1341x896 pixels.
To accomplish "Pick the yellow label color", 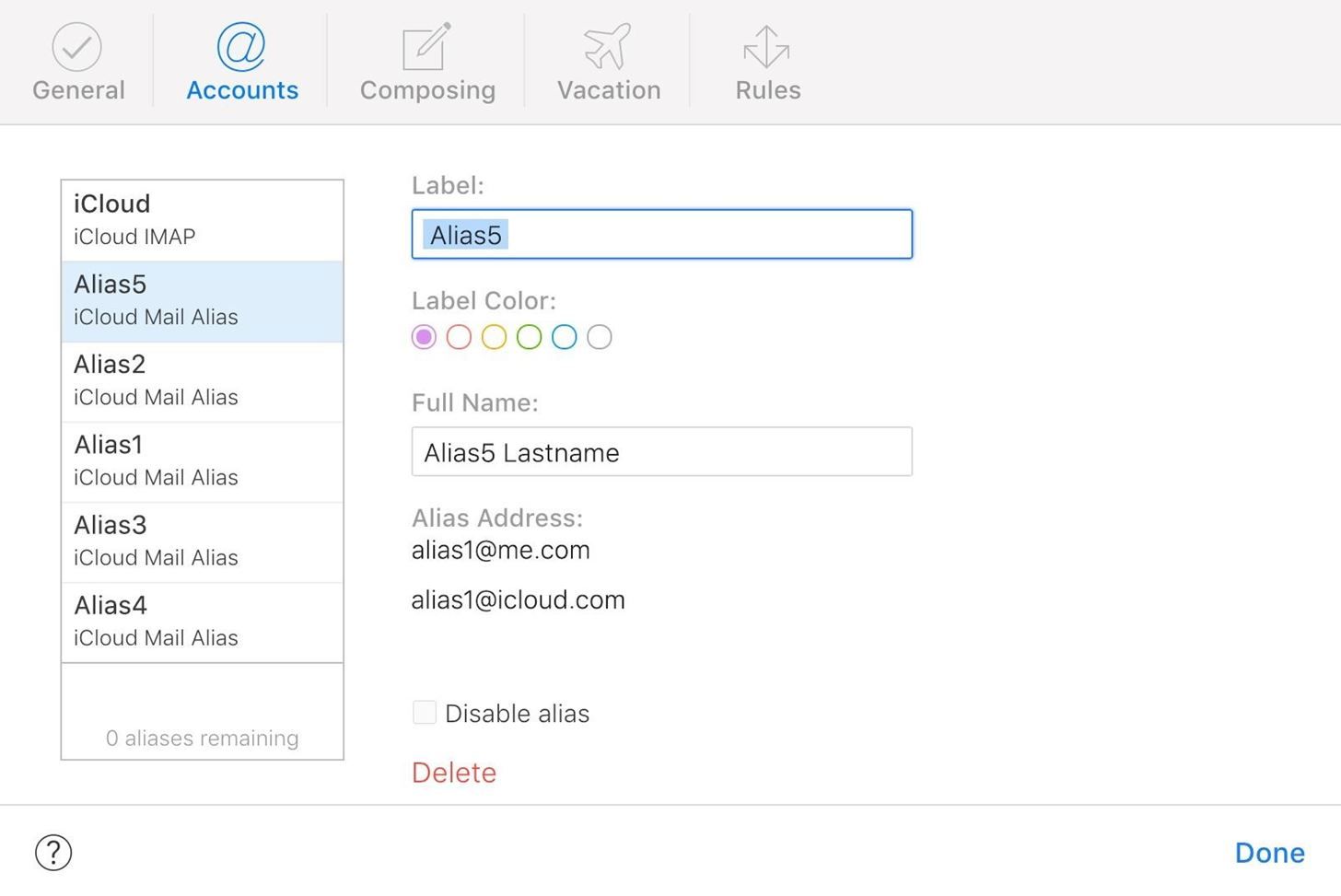I will 494,337.
